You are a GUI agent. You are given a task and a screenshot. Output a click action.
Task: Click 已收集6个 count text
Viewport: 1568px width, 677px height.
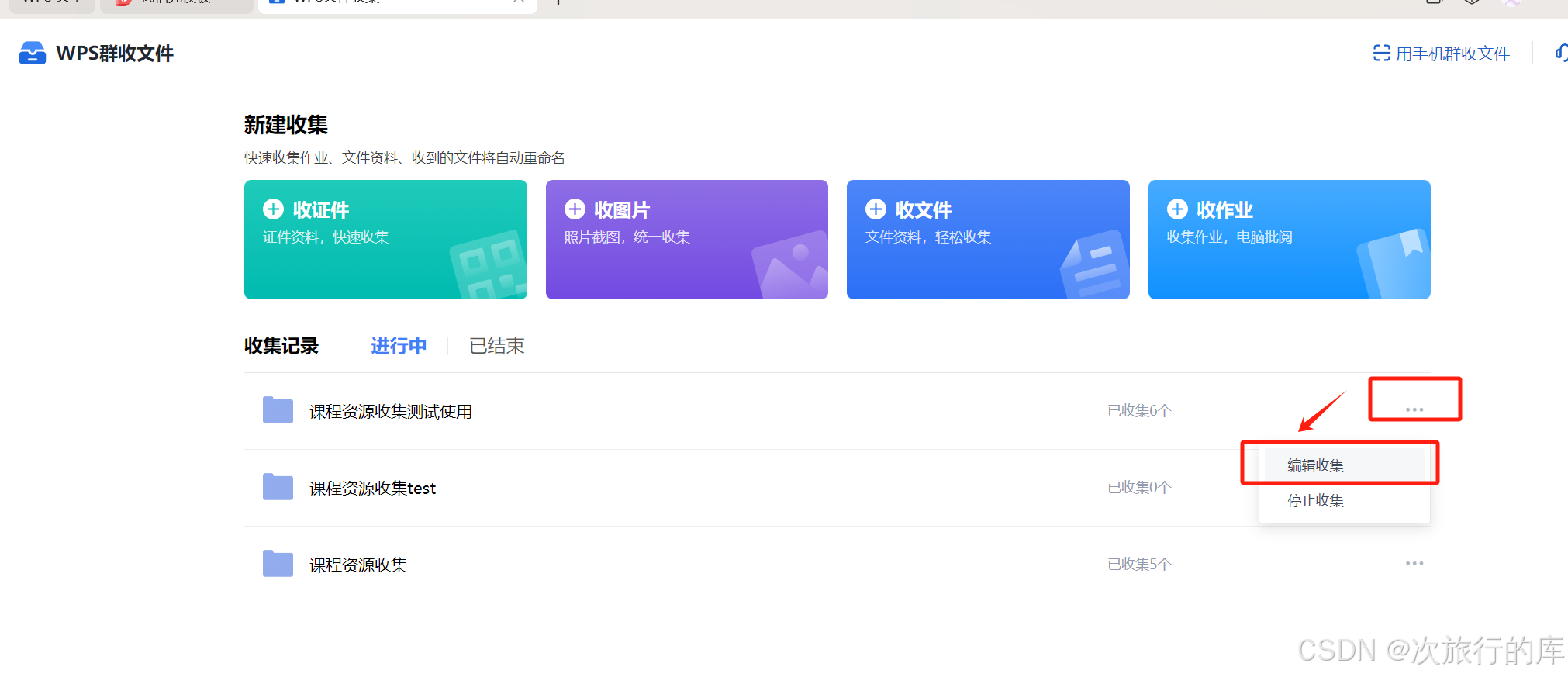pyautogui.click(x=1139, y=410)
